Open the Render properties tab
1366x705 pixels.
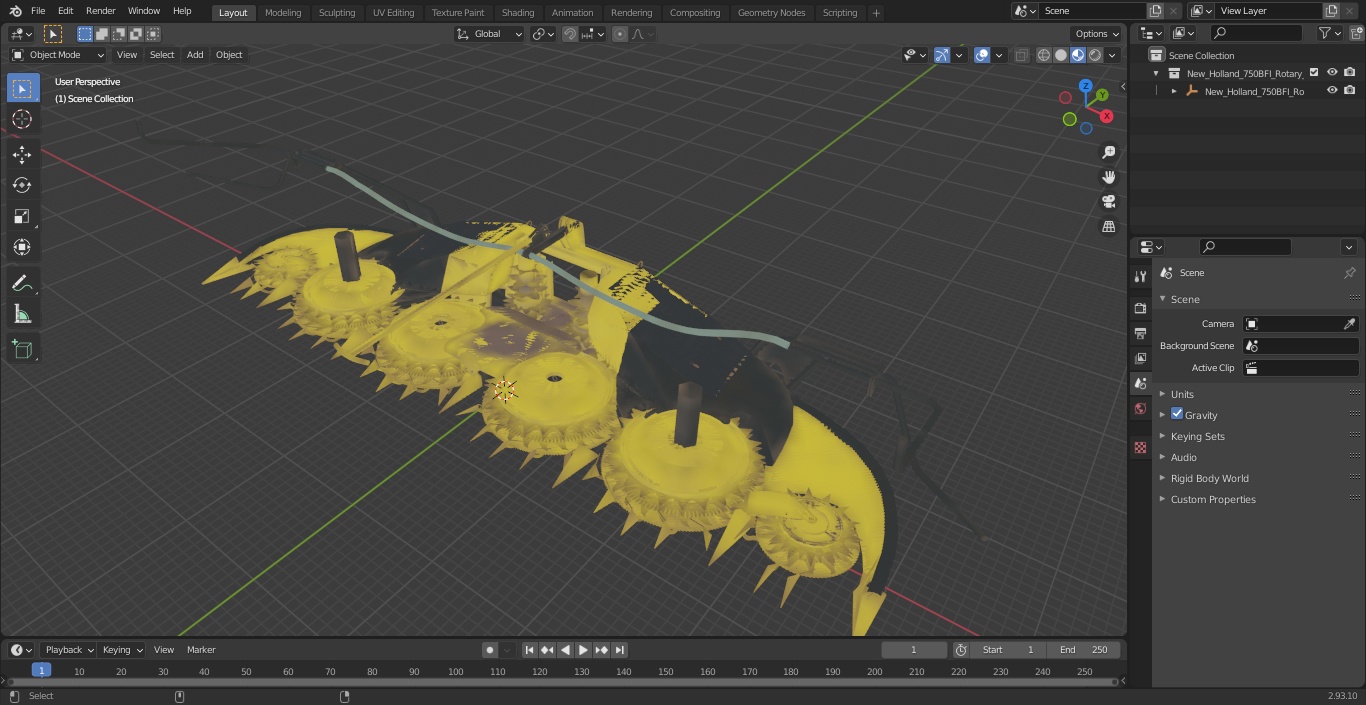coord(1140,309)
